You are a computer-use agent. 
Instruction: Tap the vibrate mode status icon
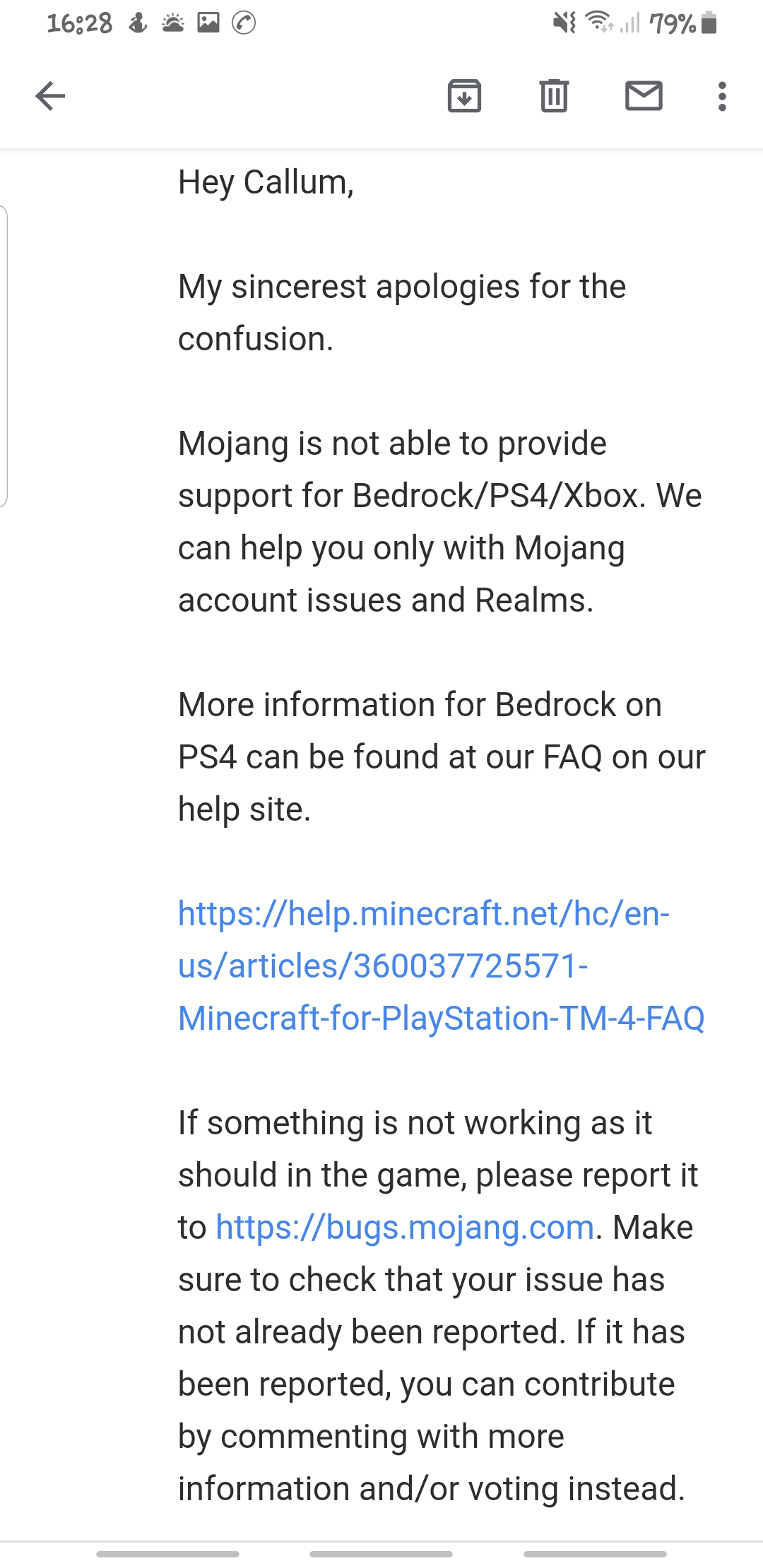(564, 23)
